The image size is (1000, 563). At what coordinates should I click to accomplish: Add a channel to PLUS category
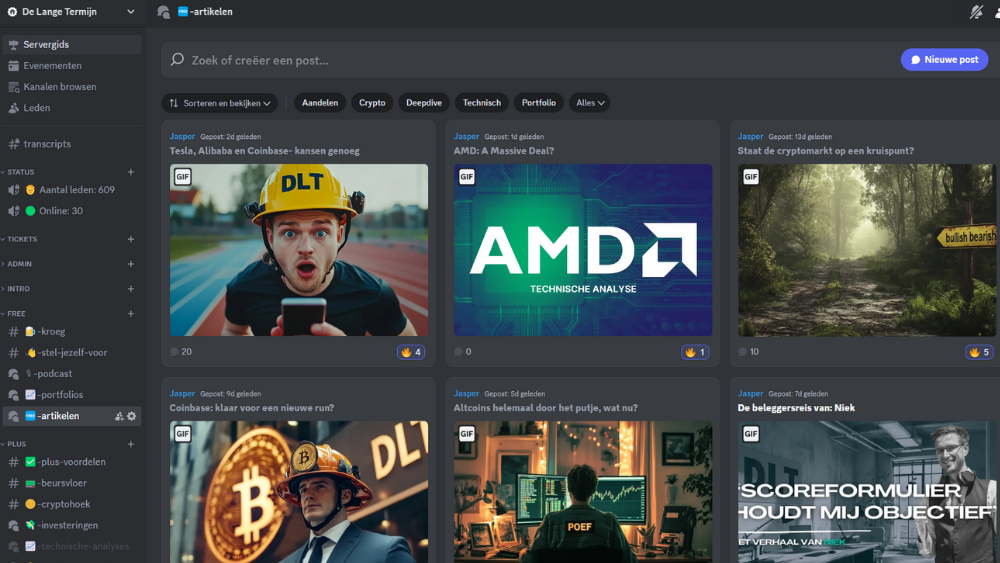pos(131,444)
